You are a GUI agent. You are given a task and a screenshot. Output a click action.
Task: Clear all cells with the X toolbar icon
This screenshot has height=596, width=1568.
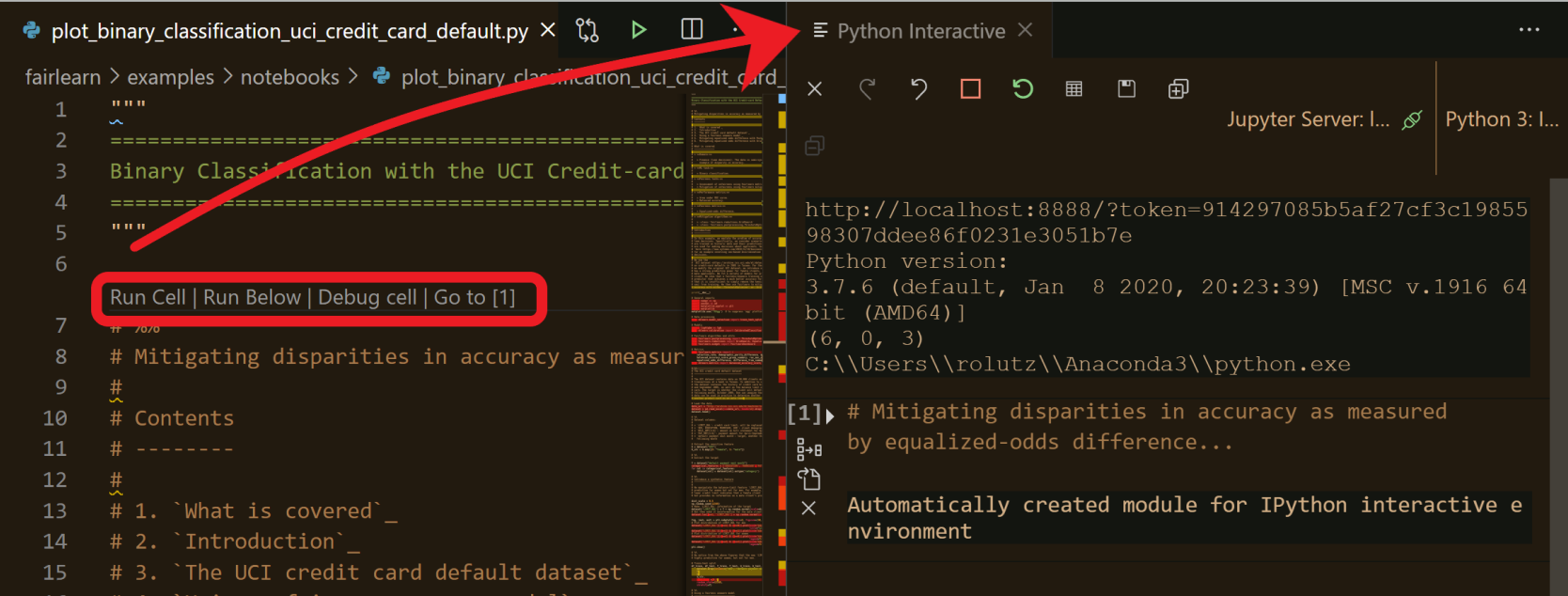coord(815,88)
